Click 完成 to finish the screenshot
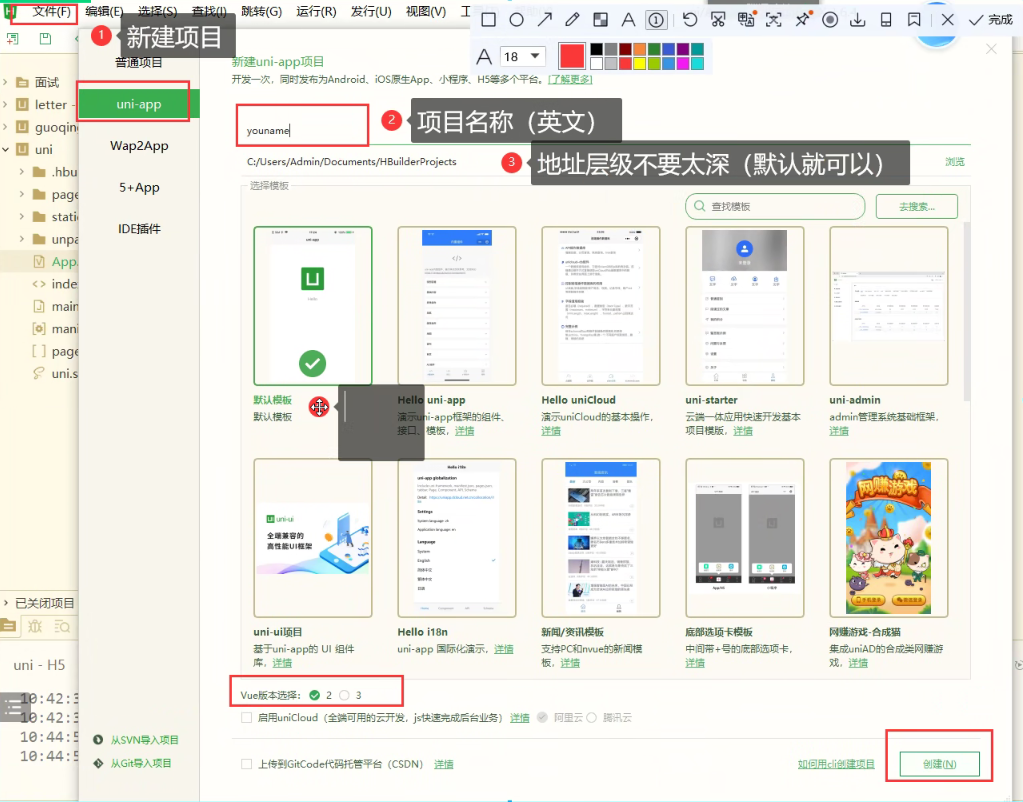This screenshot has height=802, width=1023. pos(990,20)
